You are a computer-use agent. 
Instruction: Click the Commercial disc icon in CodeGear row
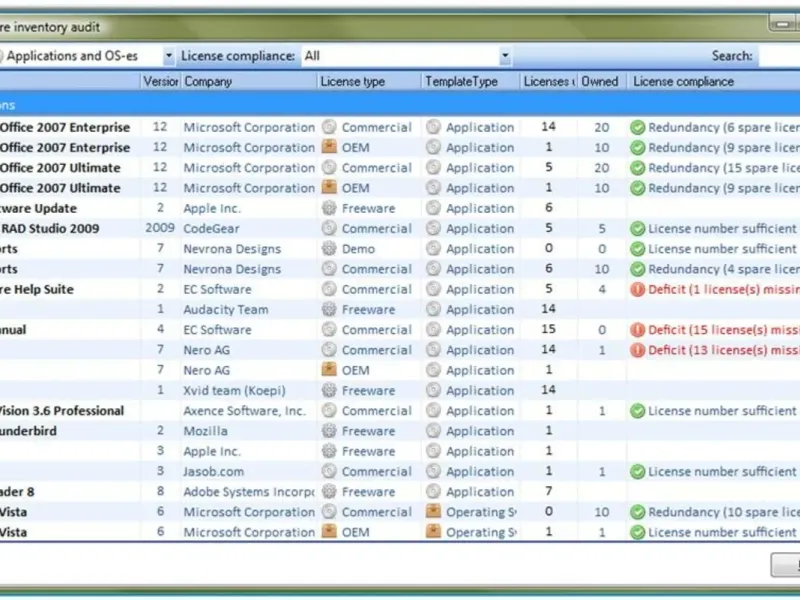pyautogui.click(x=329, y=229)
